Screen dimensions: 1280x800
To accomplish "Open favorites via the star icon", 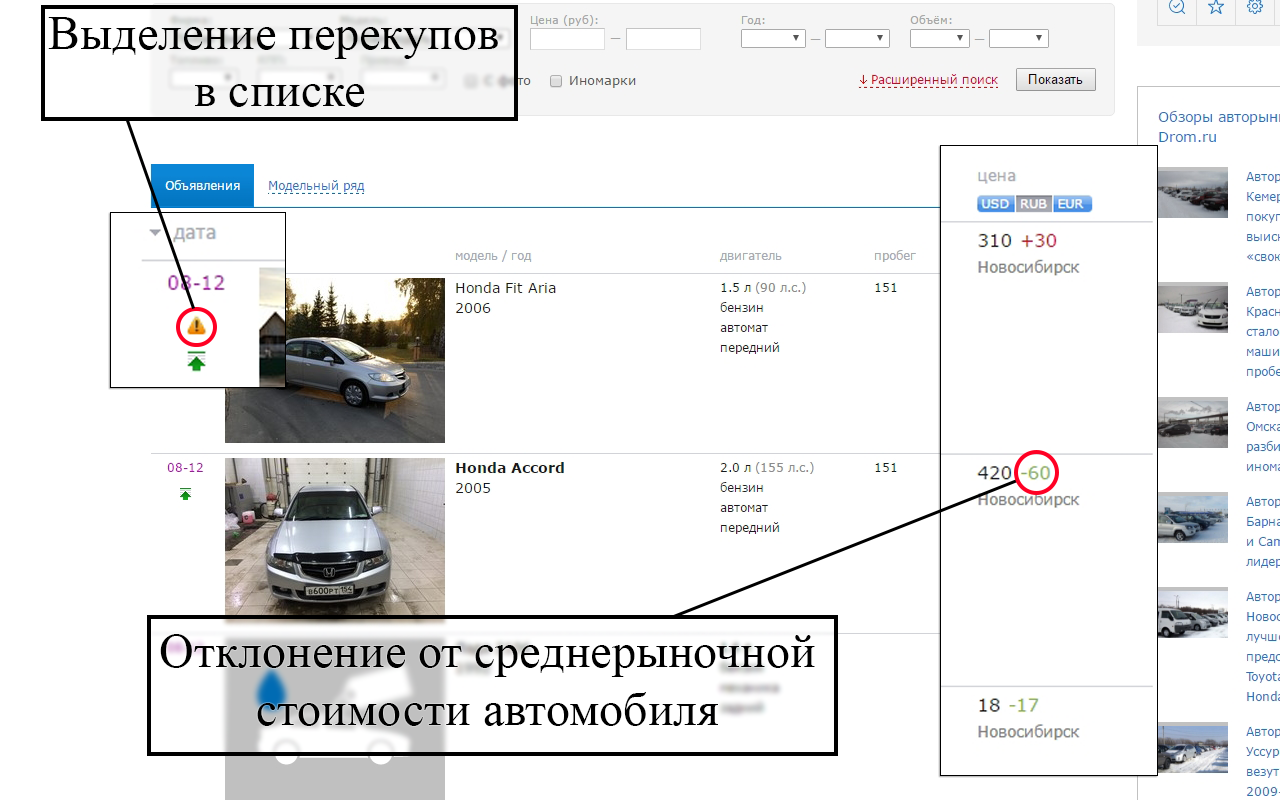I will 1216,6.
